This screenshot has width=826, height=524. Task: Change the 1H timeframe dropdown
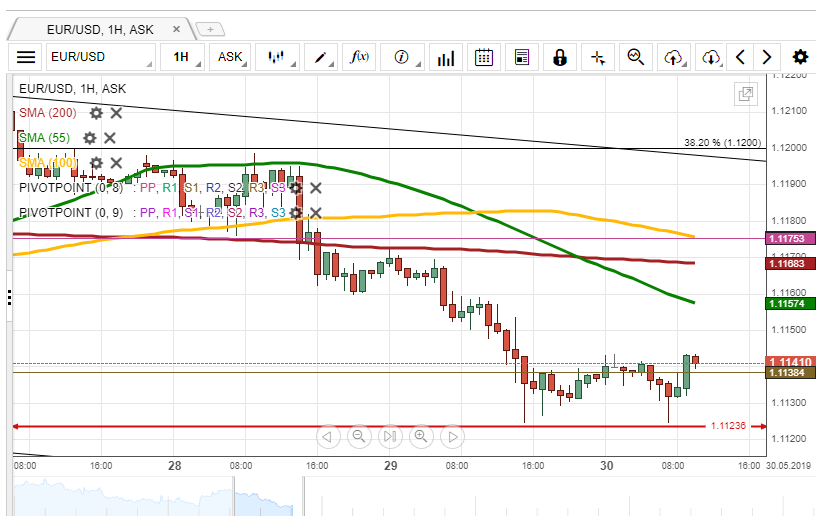pos(182,57)
